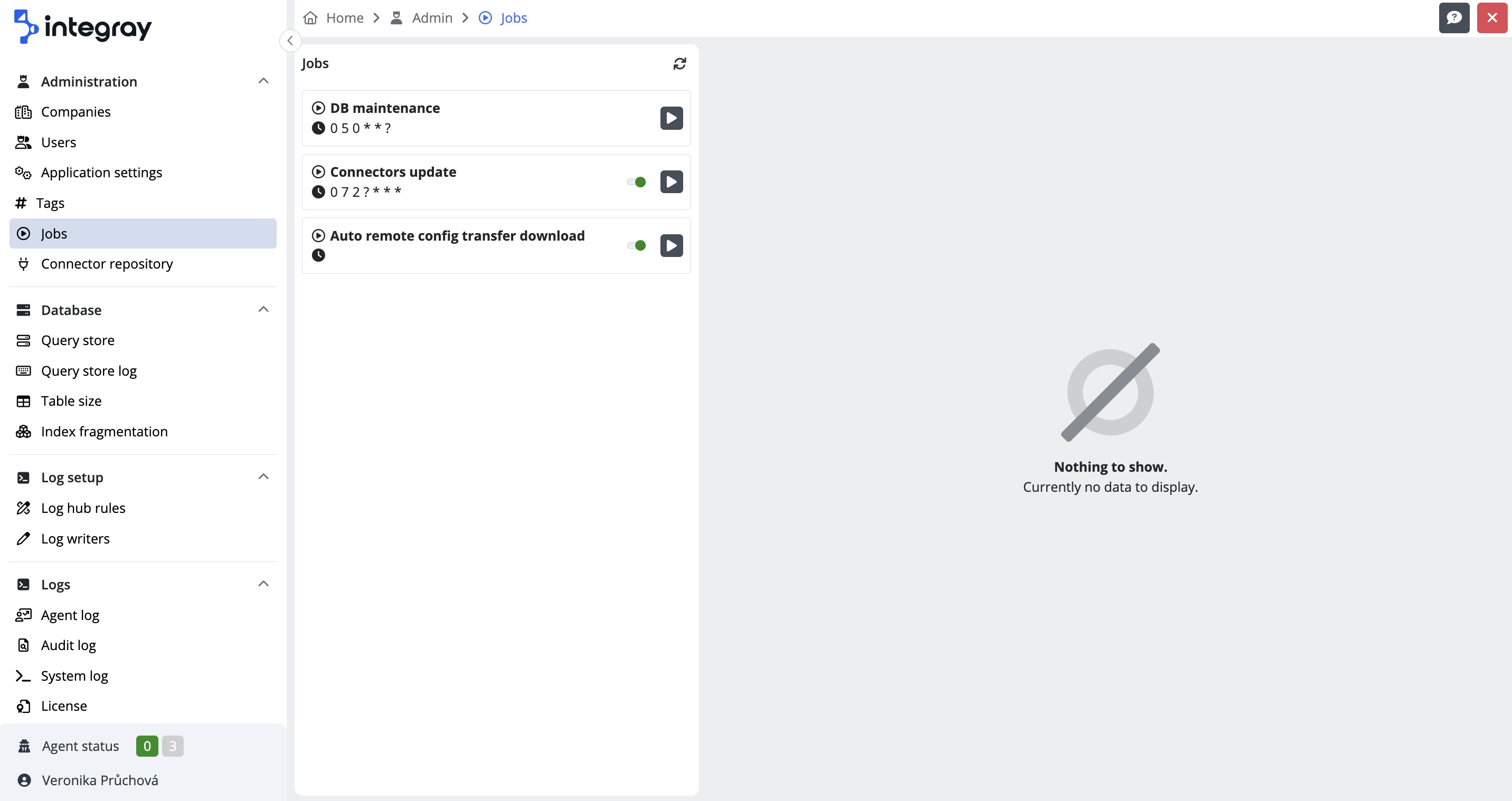The image size is (1512, 801).
Task: Open user profile Veronika Průchová
Action: tap(100, 780)
